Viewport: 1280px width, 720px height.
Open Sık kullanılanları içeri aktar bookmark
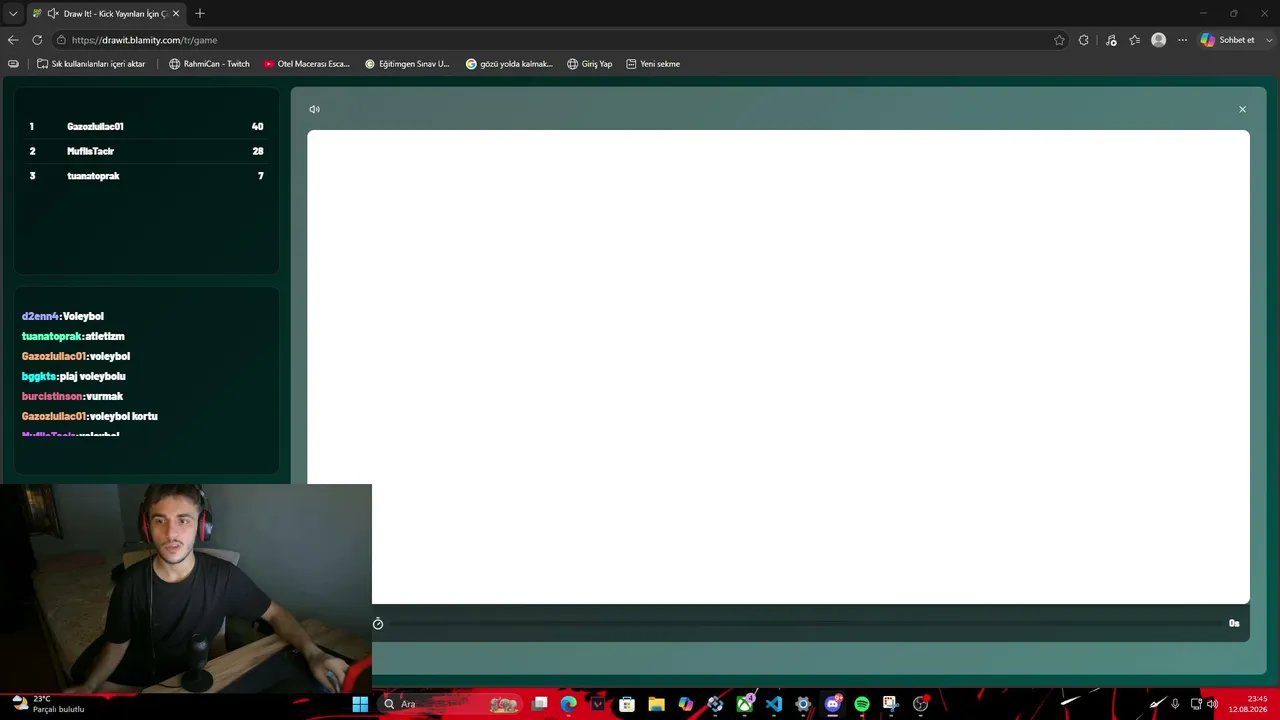click(91, 64)
